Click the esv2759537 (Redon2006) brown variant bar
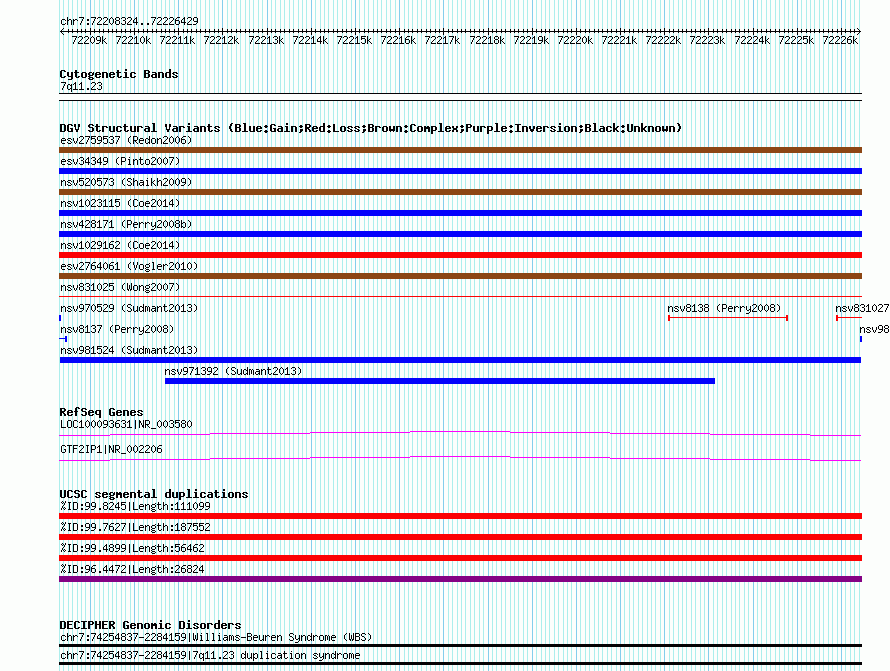 (x=460, y=150)
